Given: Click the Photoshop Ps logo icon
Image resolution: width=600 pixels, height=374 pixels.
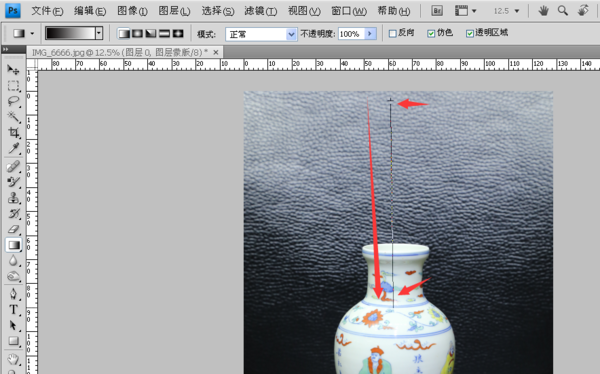Looking at the screenshot, I should [x=13, y=10].
